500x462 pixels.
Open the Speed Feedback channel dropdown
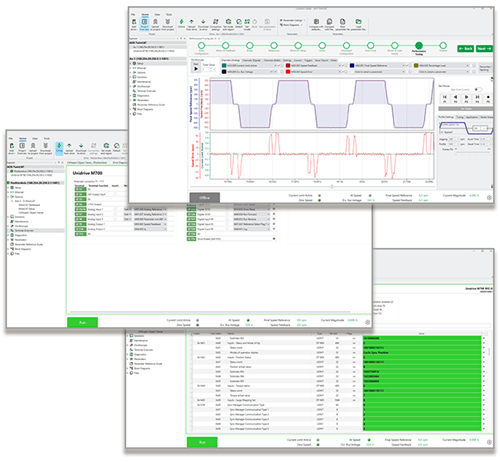coord(340,66)
